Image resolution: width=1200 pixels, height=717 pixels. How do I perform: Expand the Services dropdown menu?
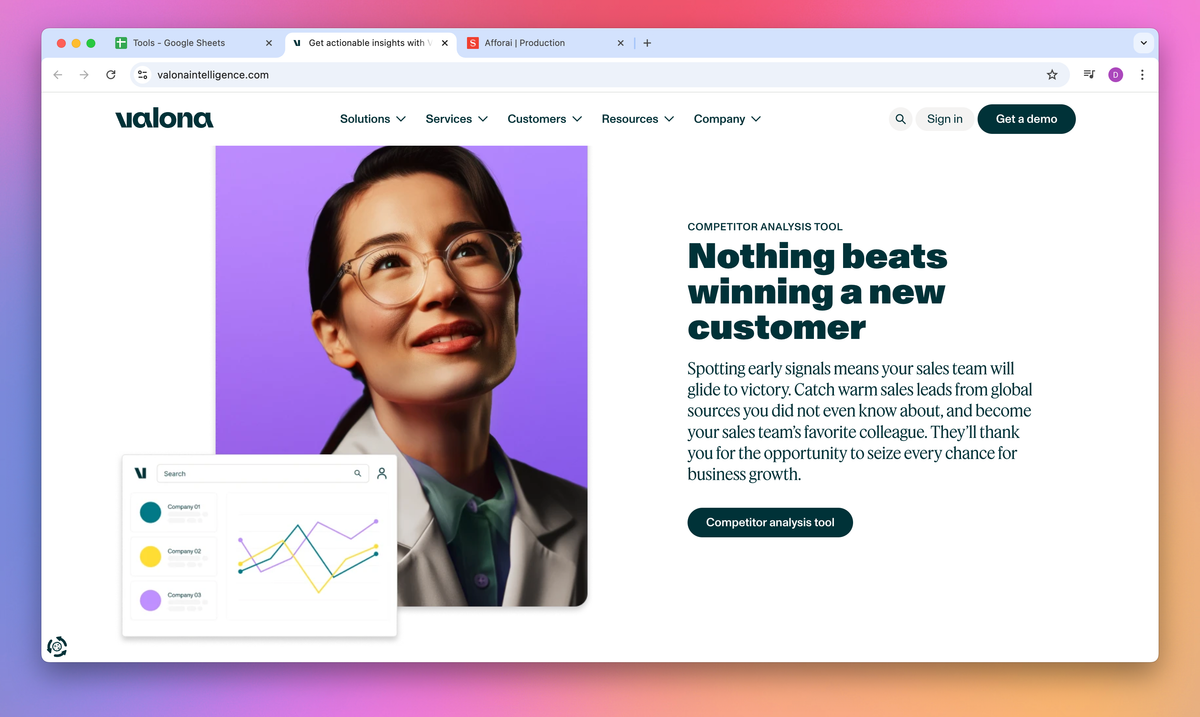(x=457, y=119)
